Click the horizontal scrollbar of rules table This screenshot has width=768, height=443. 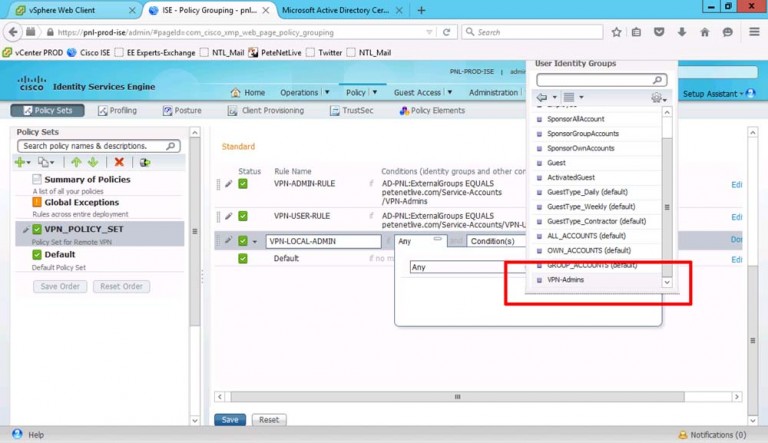(457, 396)
